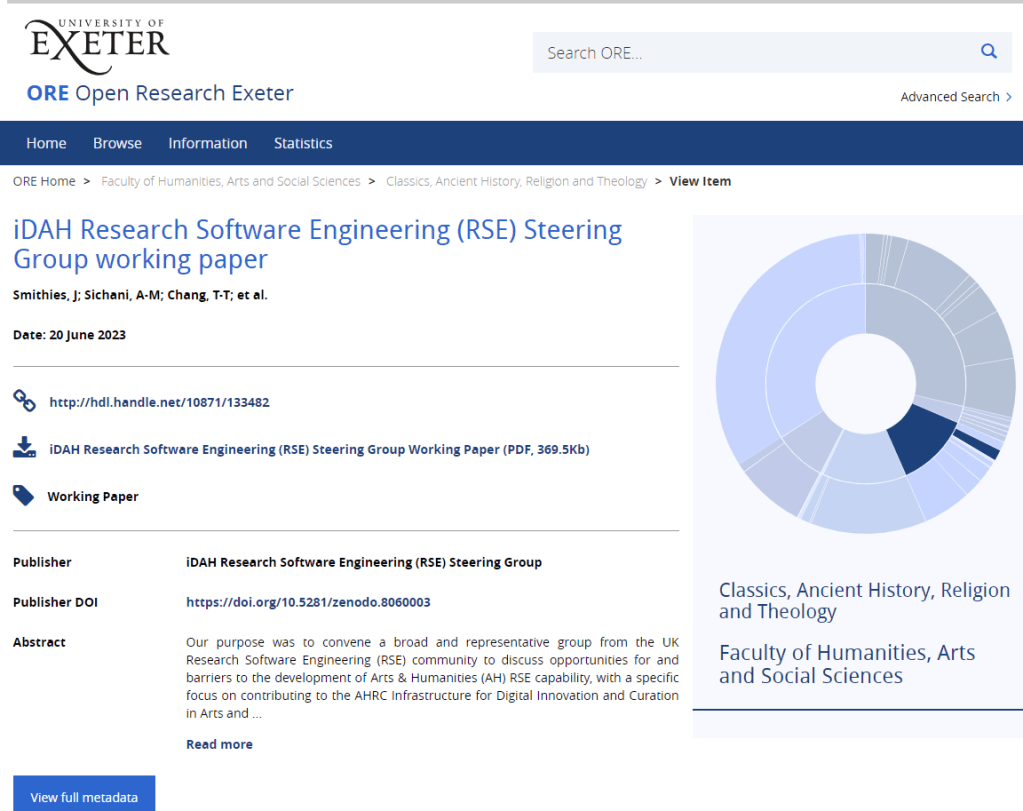Image resolution: width=1023 pixels, height=811 pixels.
Task: Click the chain link handle icon
Action: coord(24,401)
